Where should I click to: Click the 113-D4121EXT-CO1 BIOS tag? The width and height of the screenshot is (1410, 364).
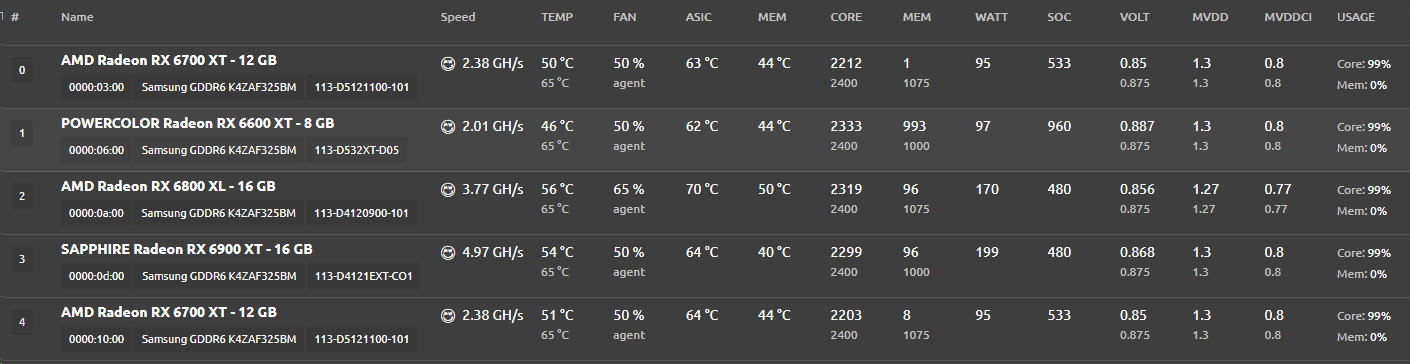click(363, 276)
